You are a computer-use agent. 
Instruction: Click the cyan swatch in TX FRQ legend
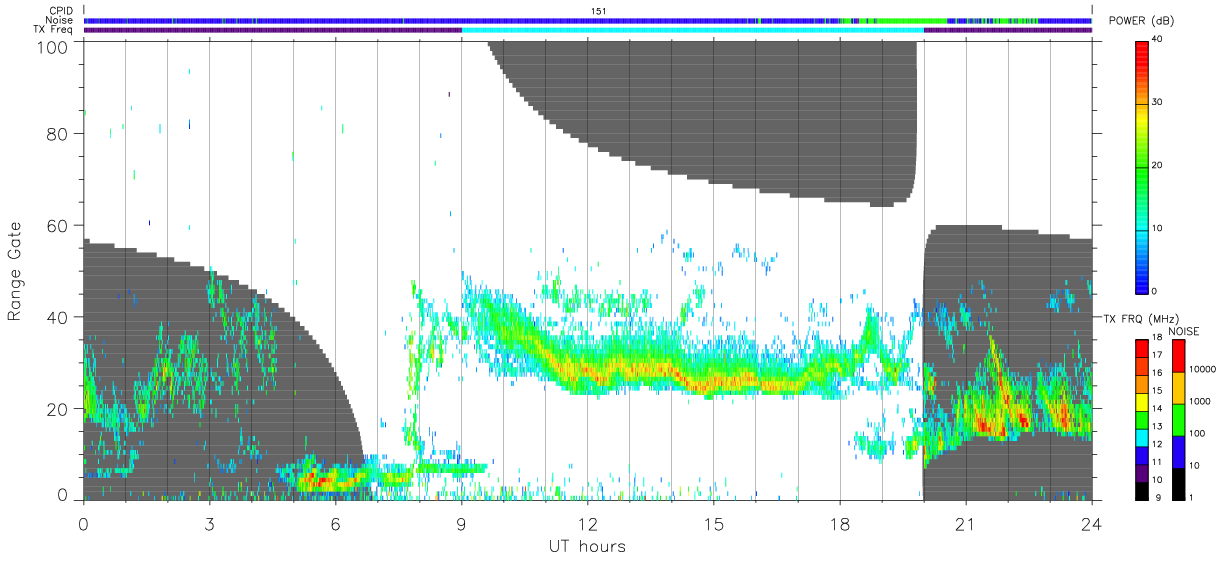[x=1141, y=436]
